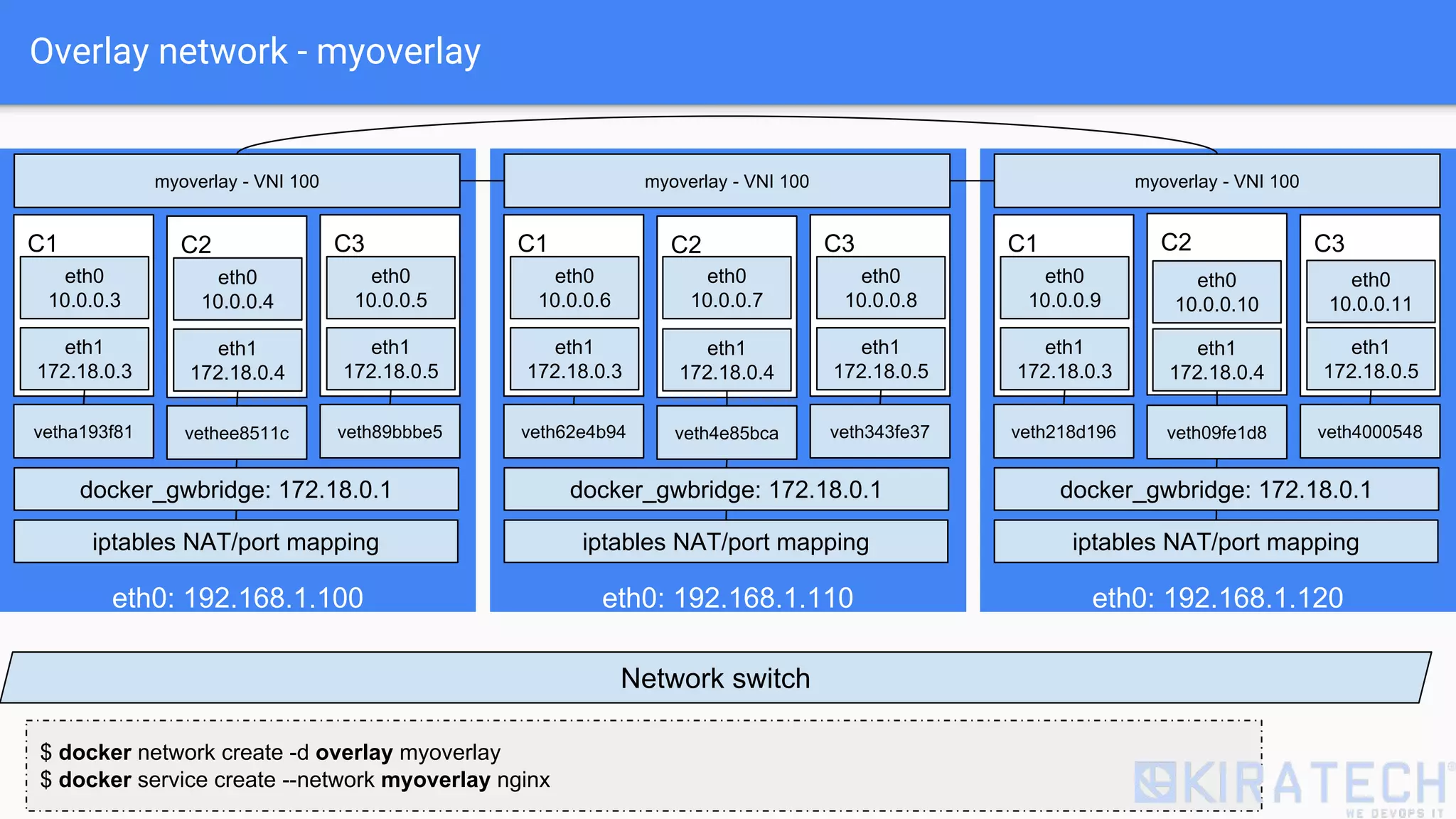Image resolution: width=1456 pixels, height=819 pixels.
Task: Select the docker network create command line
Action: (x=270, y=752)
